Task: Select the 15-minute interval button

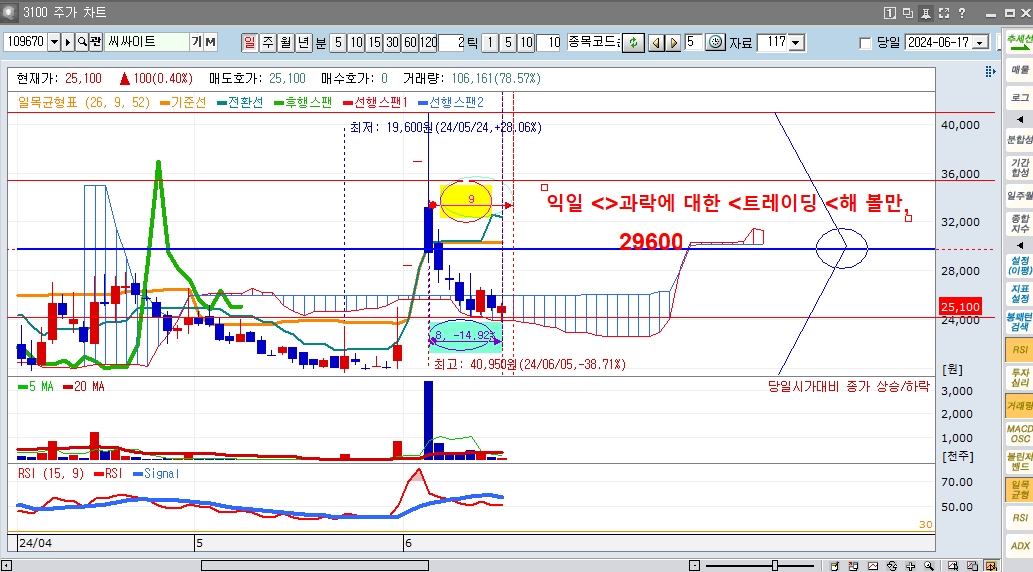Action: (x=374, y=43)
